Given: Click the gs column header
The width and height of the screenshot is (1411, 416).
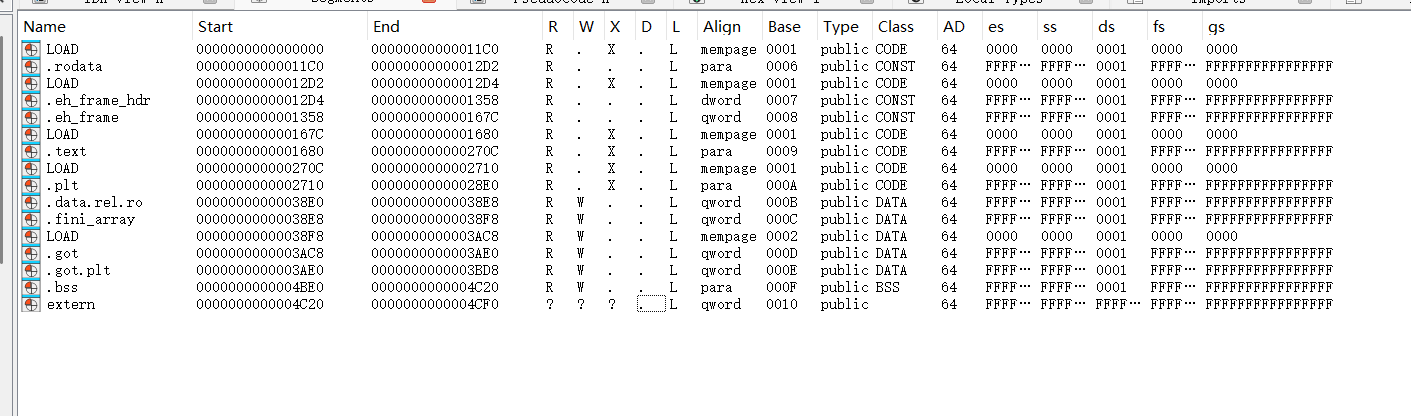Looking at the screenshot, I should pos(1217,26).
